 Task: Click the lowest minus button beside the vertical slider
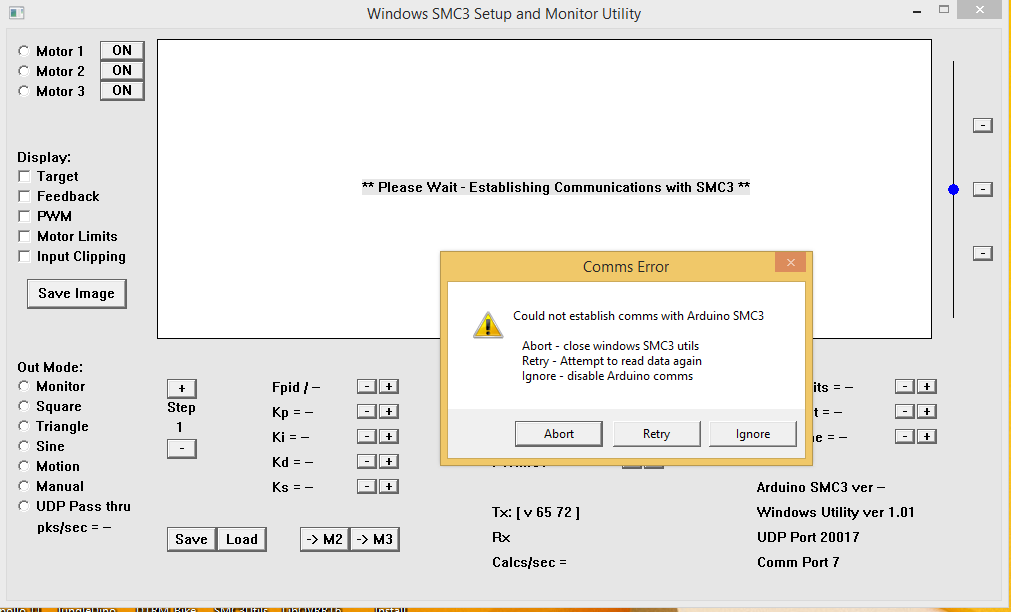coord(983,253)
